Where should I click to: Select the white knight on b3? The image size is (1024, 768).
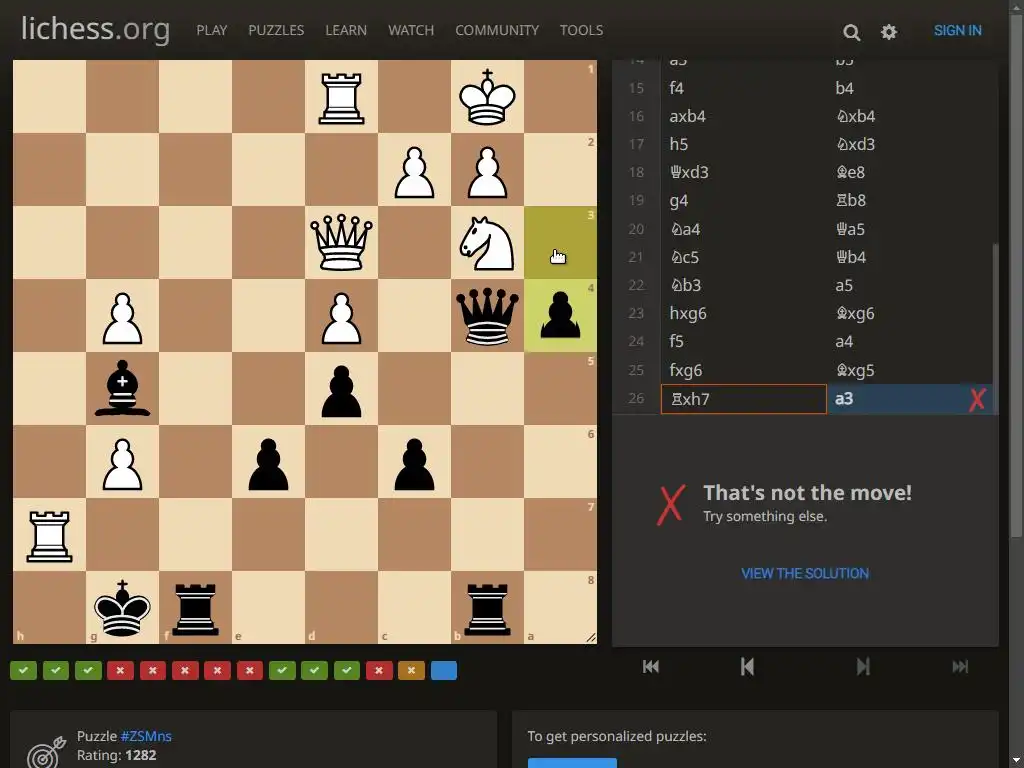click(x=487, y=242)
